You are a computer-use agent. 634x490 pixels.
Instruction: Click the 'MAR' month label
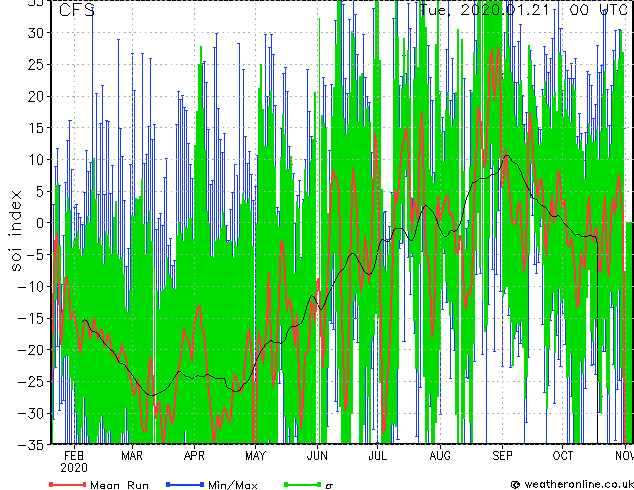click(x=132, y=456)
